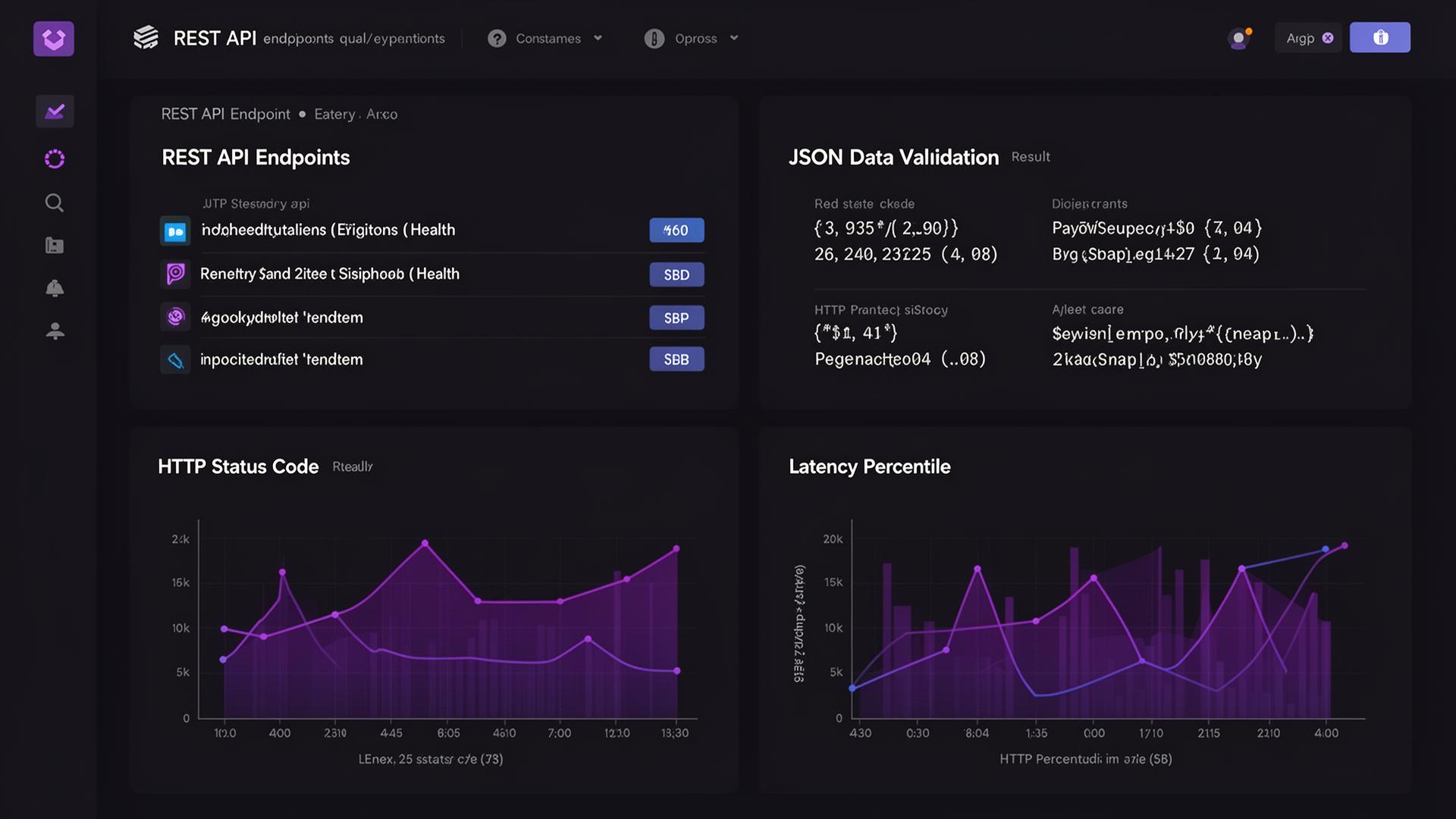
Task: Open the Eatery breadcrumb link
Action: click(x=334, y=115)
